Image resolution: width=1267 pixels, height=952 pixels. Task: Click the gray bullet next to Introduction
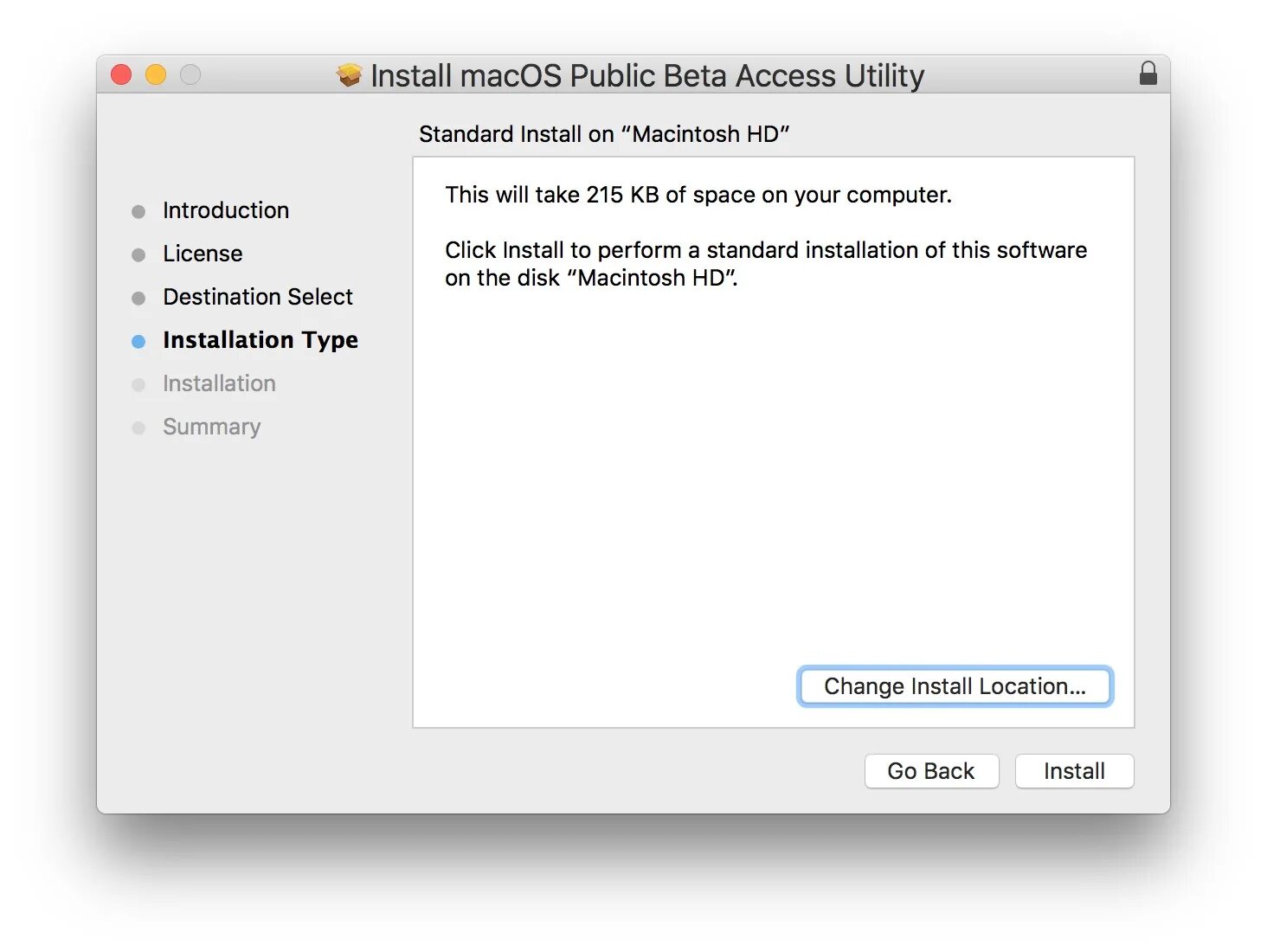click(x=138, y=212)
